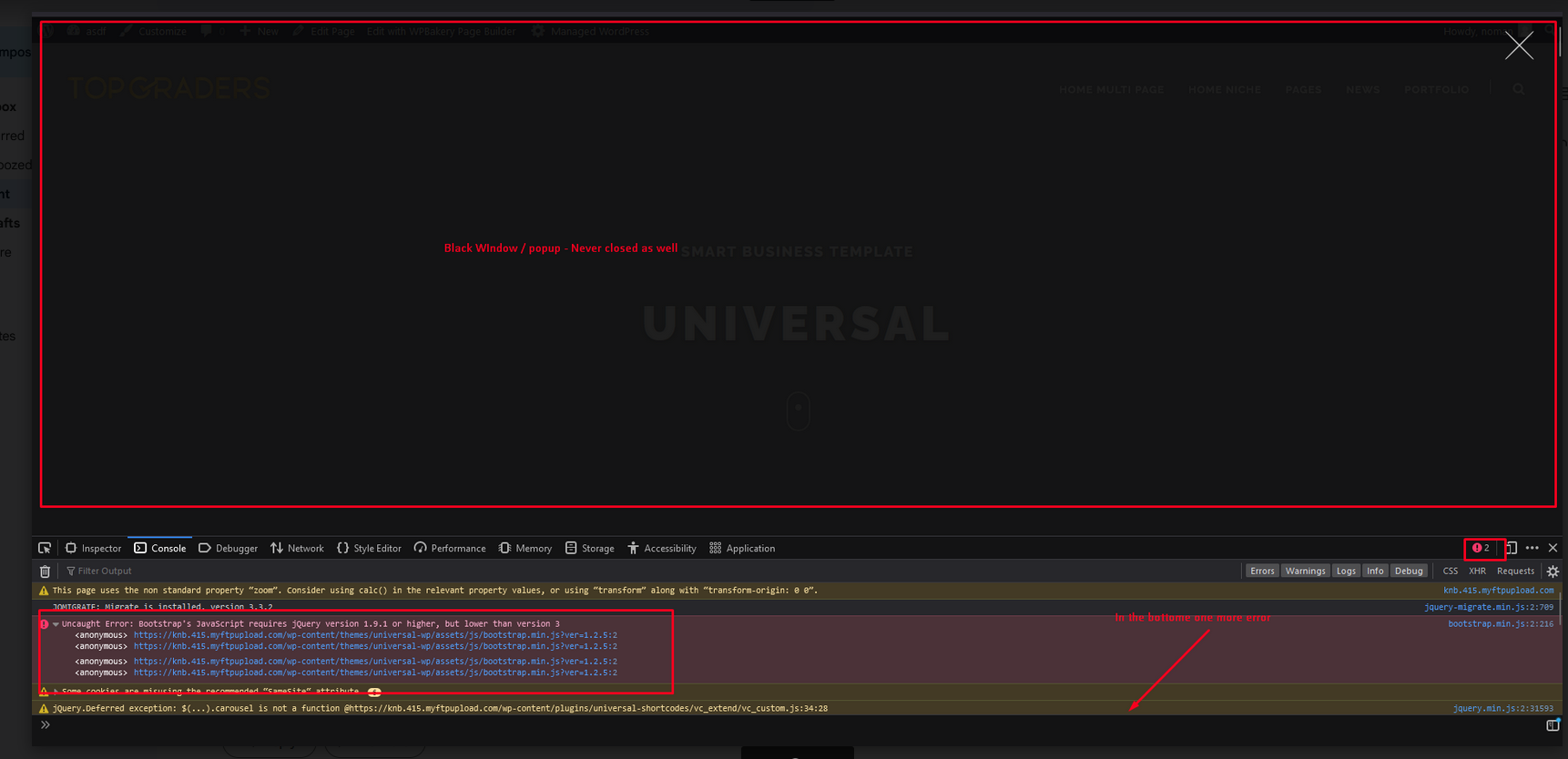This screenshot has height=759, width=1568.
Task: Switch to the Application tab
Action: coord(742,548)
